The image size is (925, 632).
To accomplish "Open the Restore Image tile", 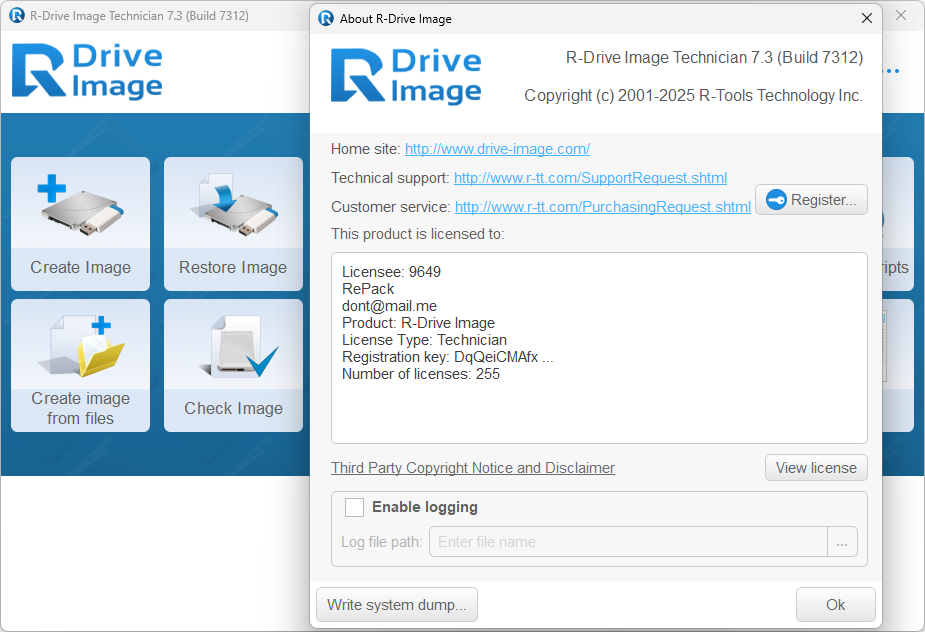I will [233, 224].
